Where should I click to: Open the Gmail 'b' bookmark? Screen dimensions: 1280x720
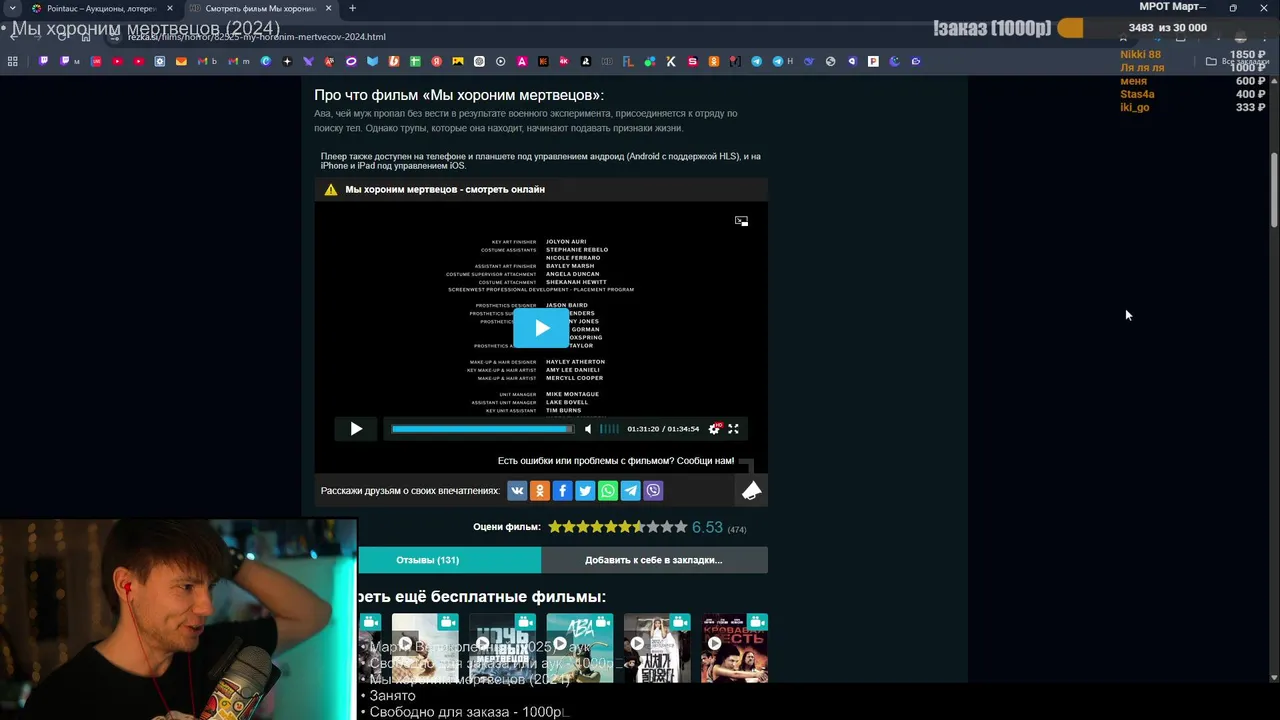tap(208, 61)
